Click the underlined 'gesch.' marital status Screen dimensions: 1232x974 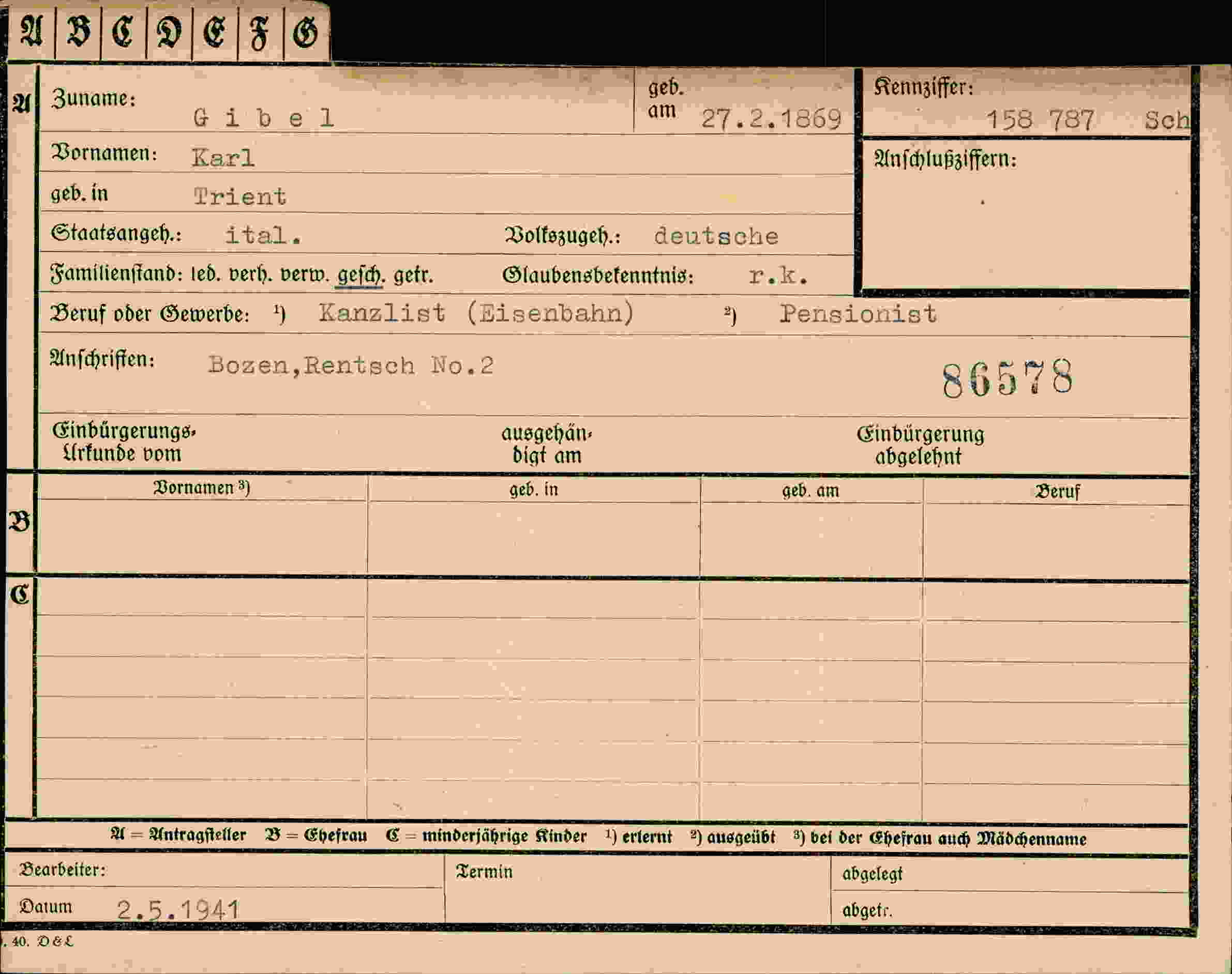pos(361,276)
